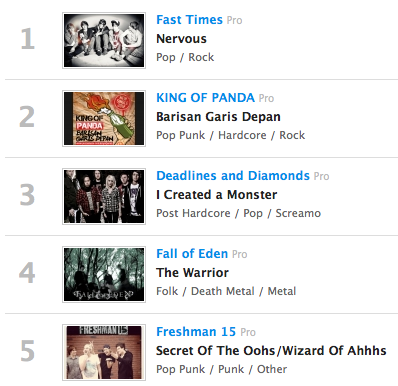
Task: Open the KING OF PANDA album art thumbnail
Action: click(x=104, y=118)
